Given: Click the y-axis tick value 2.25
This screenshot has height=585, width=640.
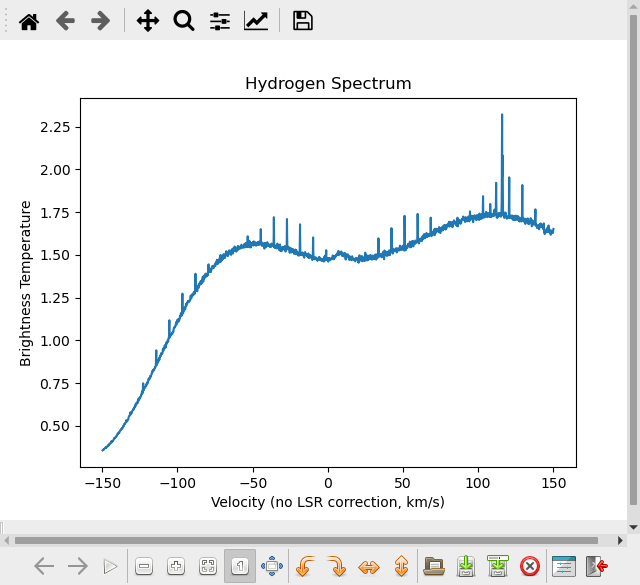Looking at the screenshot, I should coord(55,127).
